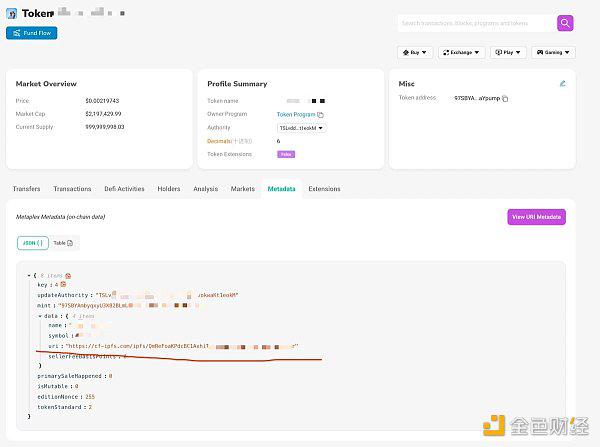Screen dimensions: 600x447
Task: Copy the key value in JSON
Action: (x=63, y=284)
